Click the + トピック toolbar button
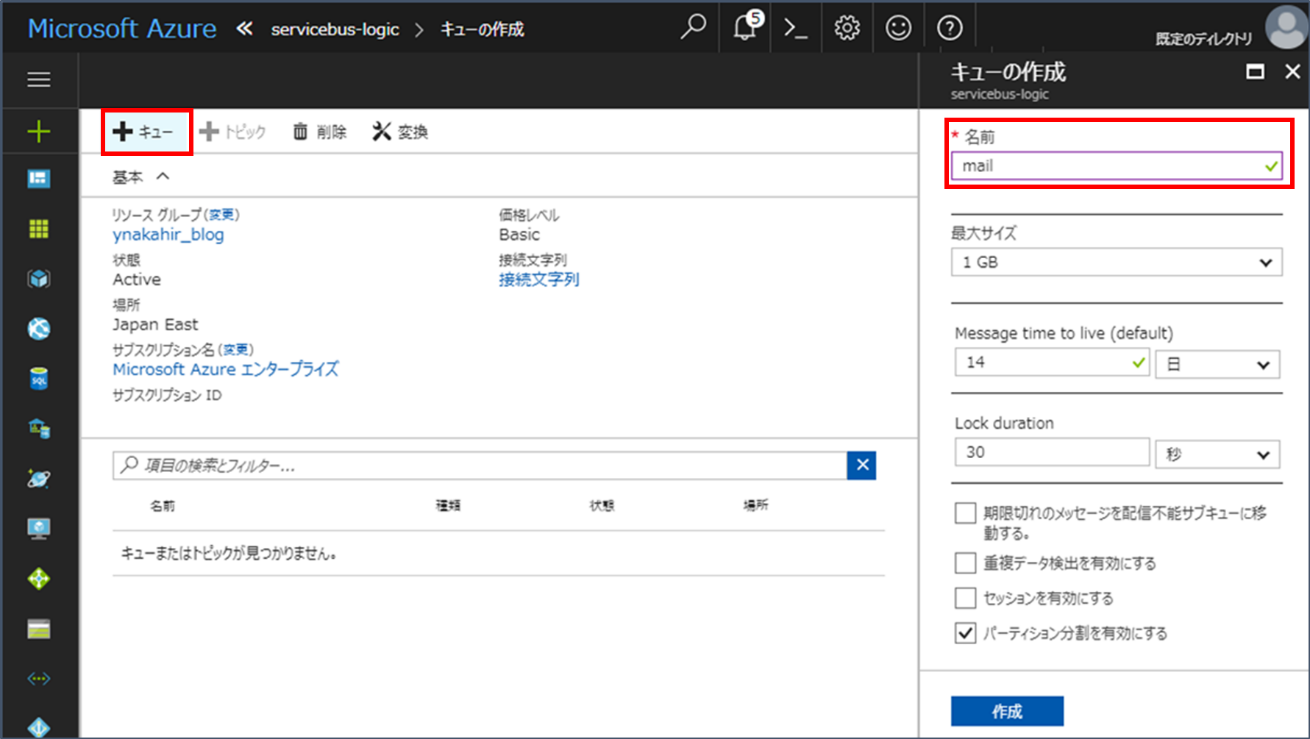The width and height of the screenshot is (1310, 739). pos(233,132)
